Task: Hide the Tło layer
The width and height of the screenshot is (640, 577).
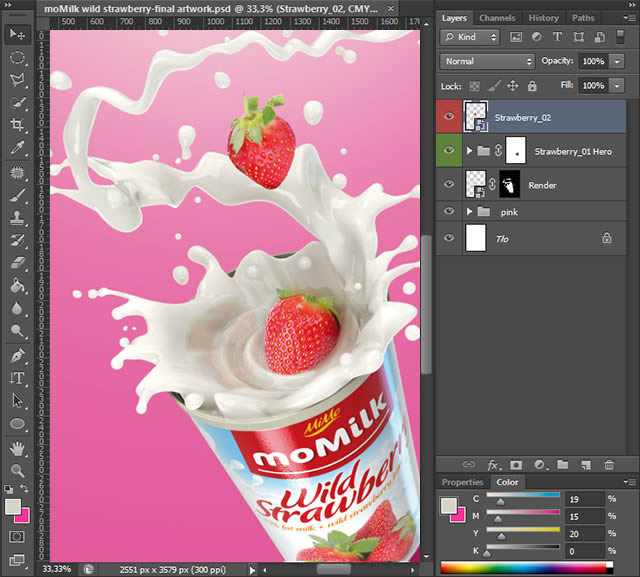Action: click(x=449, y=238)
